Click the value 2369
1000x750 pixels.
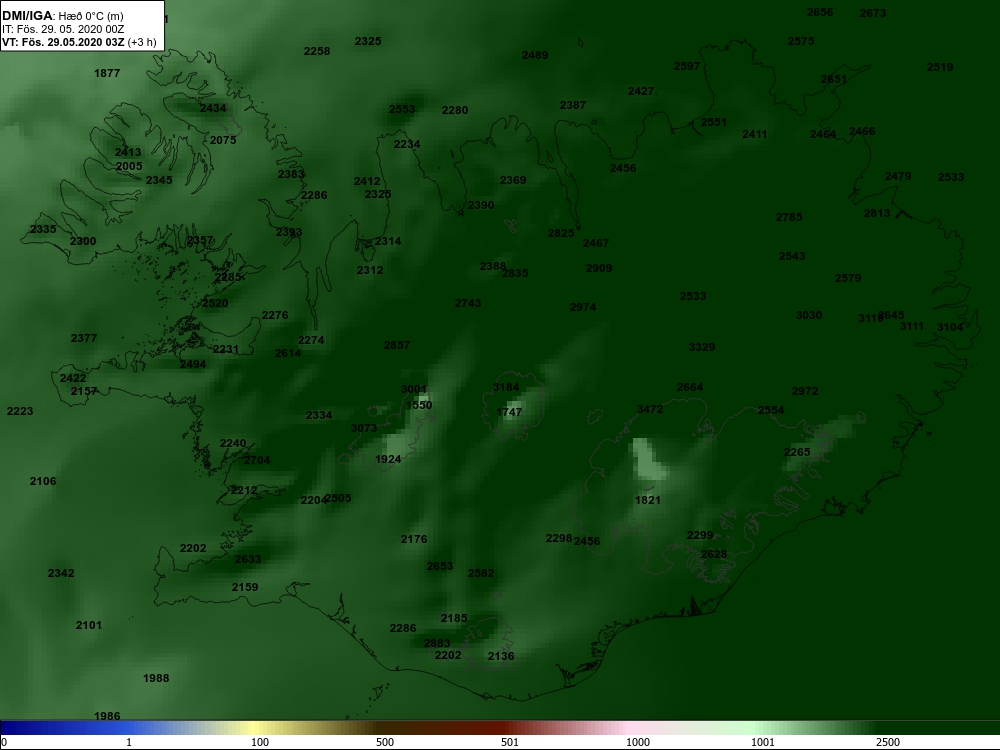click(513, 180)
